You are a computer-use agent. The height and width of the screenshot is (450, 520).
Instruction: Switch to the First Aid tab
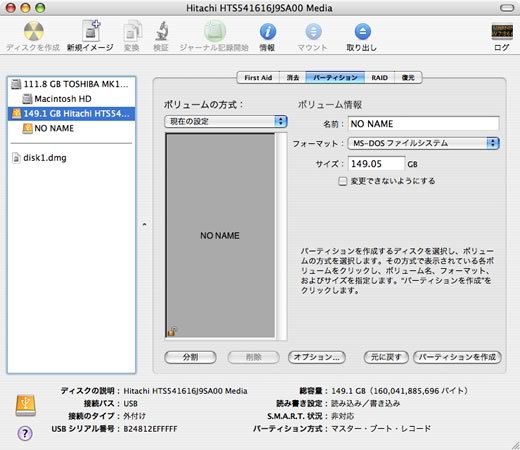[x=258, y=78]
